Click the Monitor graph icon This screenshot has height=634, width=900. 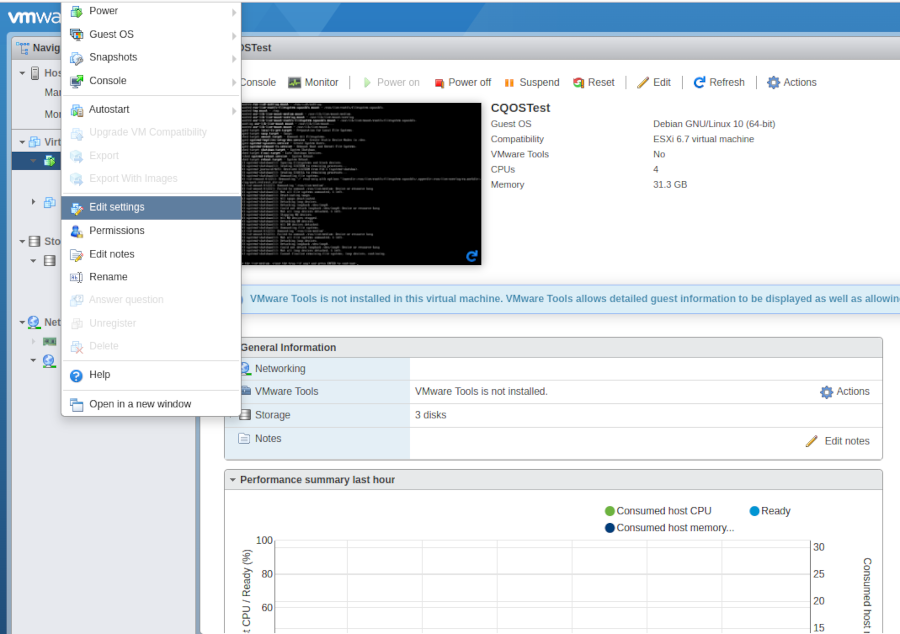pyautogui.click(x=294, y=83)
